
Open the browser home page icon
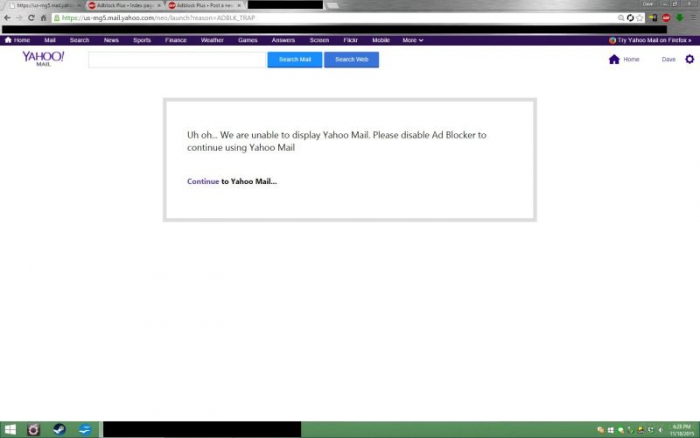[43, 18]
